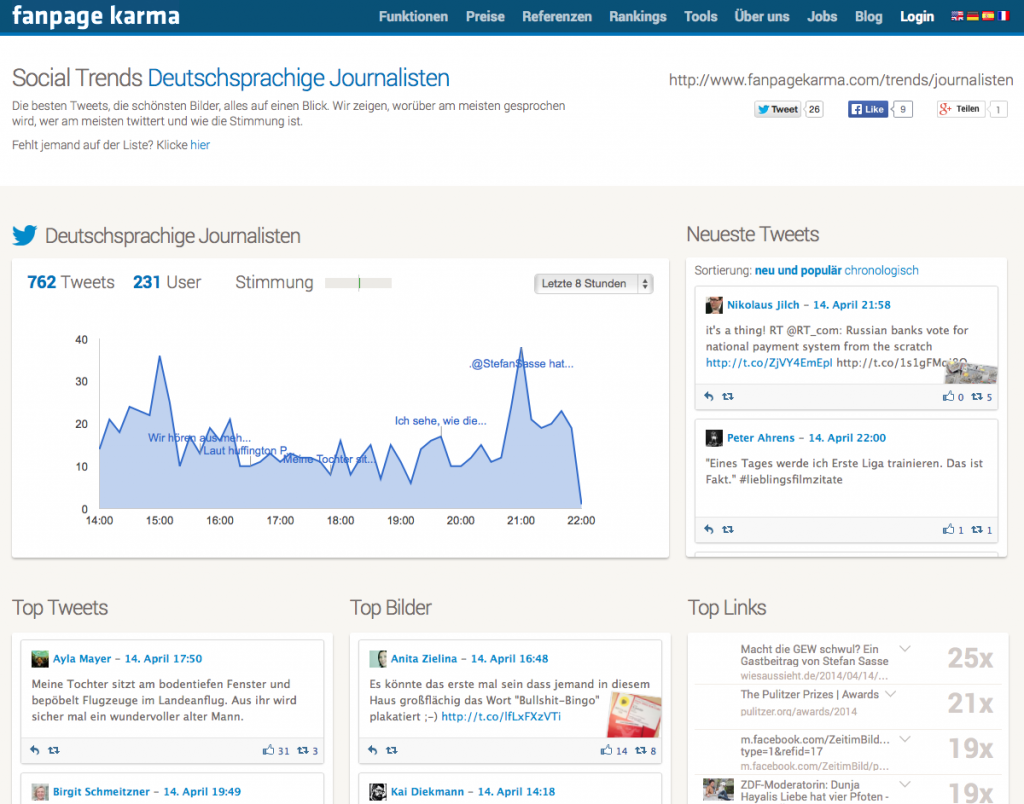The width and height of the screenshot is (1024, 804).
Task: Open the Rankings menu item
Action: point(638,16)
